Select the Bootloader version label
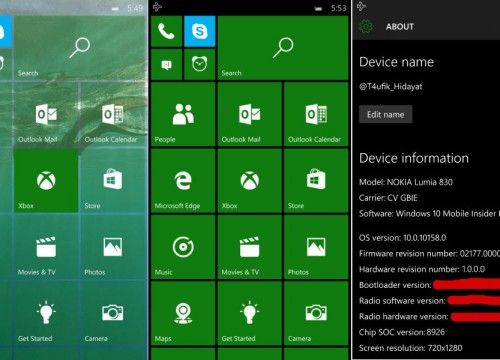 pos(395,285)
